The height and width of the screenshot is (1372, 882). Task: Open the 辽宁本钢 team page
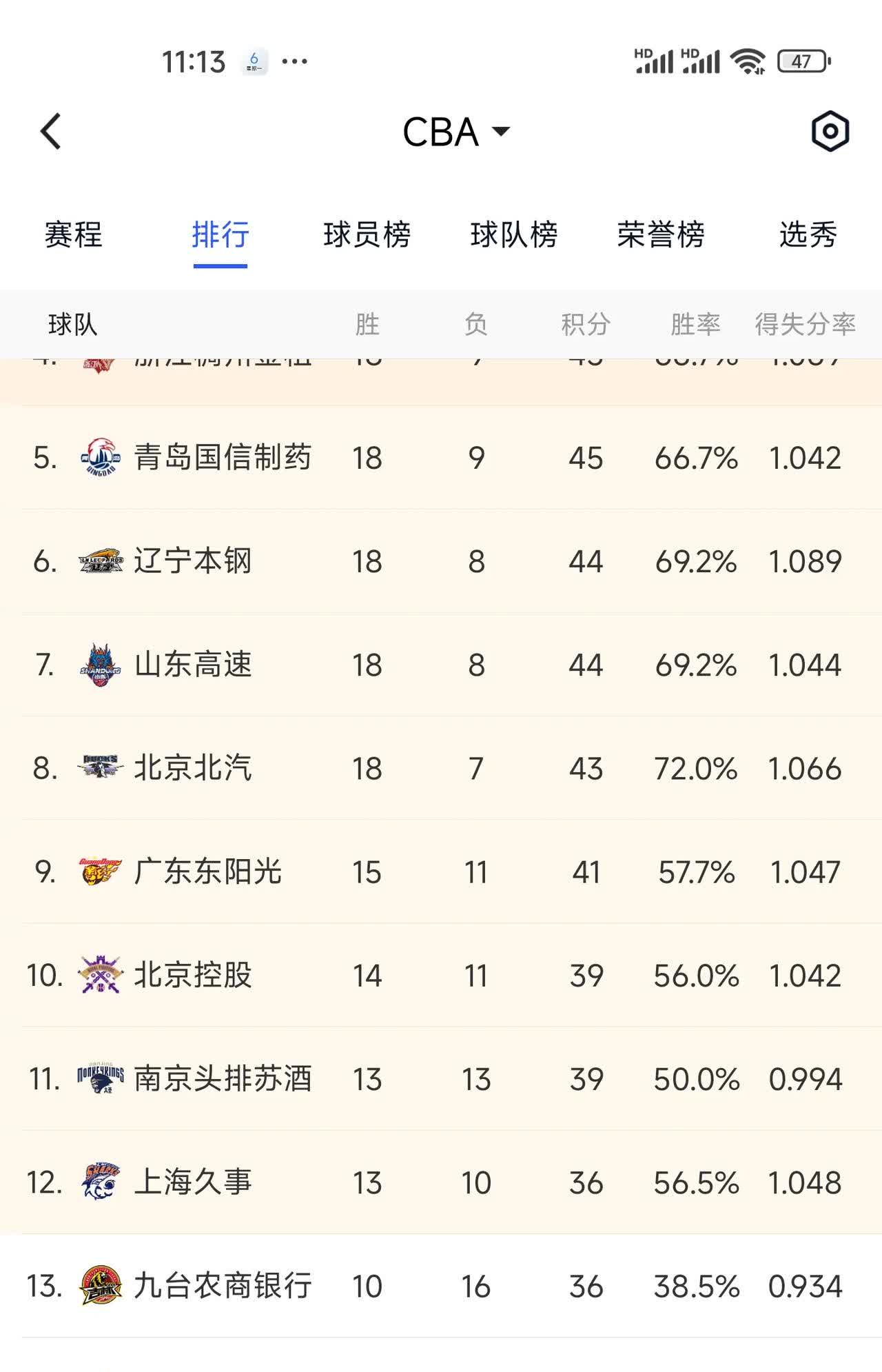(x=193, y=561)
